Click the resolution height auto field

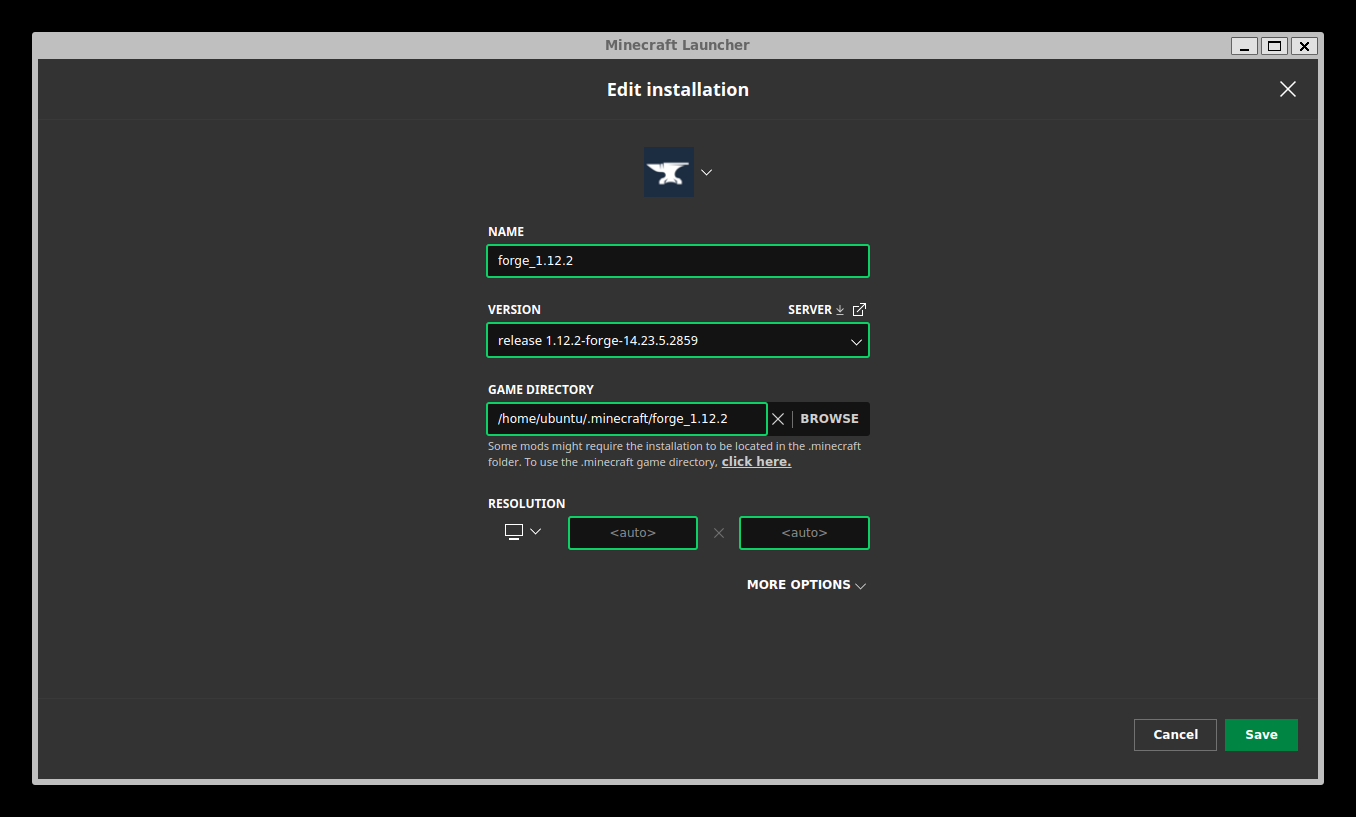[804, 533]
